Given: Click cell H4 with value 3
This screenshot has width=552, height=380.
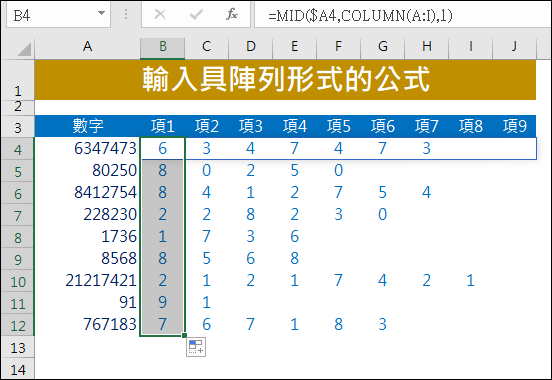Looking at the screenshot, I should pos(426,148).
